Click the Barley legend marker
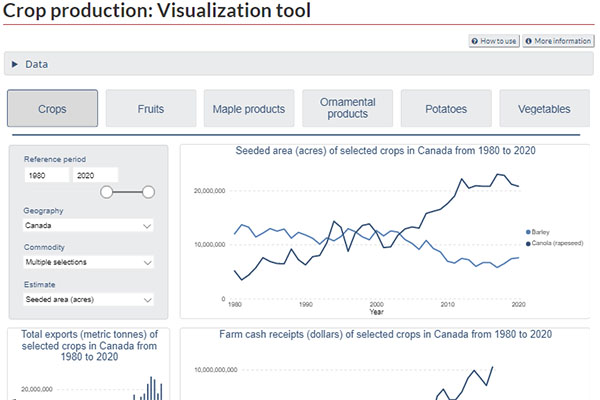Viewport: 600px width, 400px height. (x=528, y=231)
